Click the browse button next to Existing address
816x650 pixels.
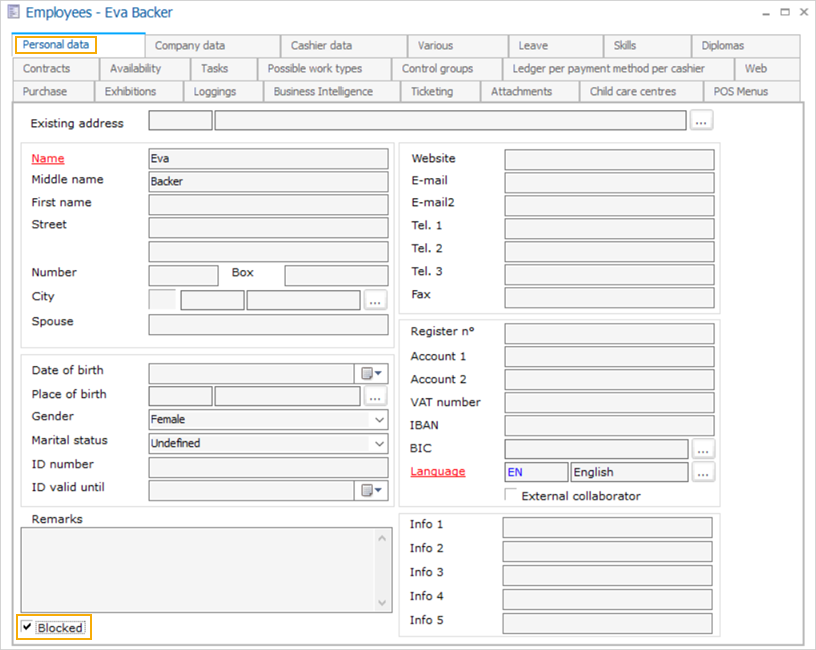701,121
